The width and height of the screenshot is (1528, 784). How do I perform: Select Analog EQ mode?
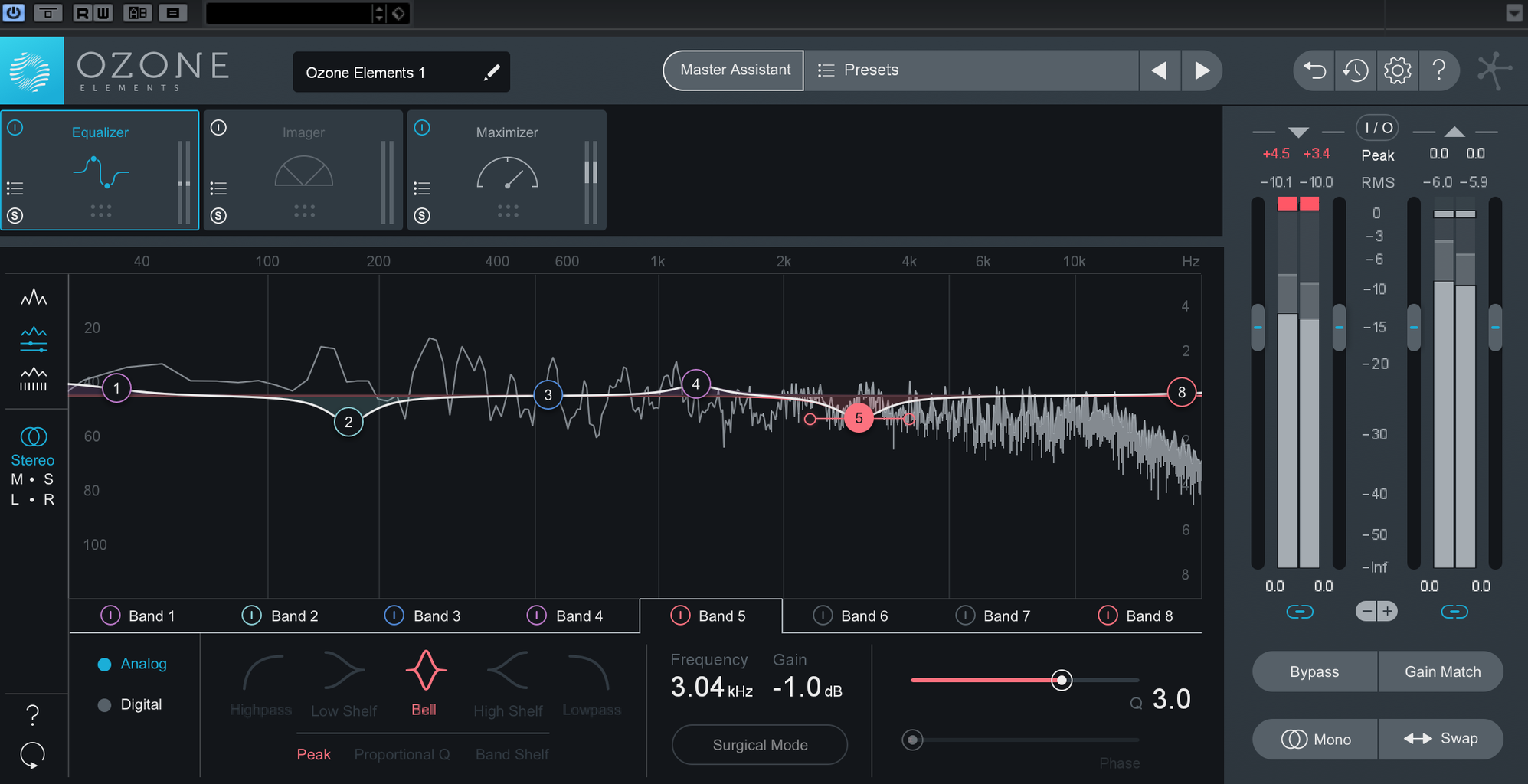point(133,664)
